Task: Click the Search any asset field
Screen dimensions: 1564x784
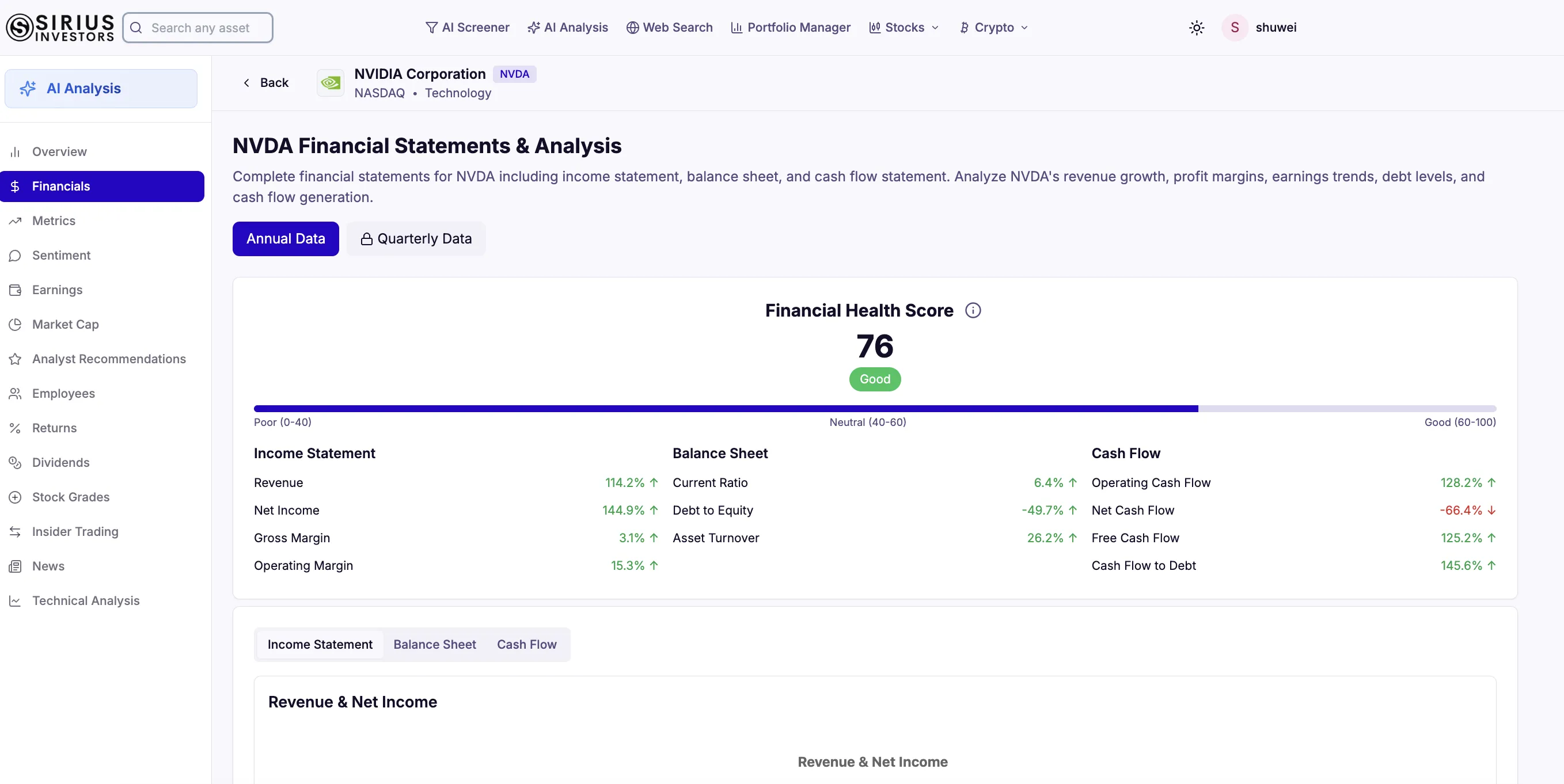Action: [x=198, y=28]
